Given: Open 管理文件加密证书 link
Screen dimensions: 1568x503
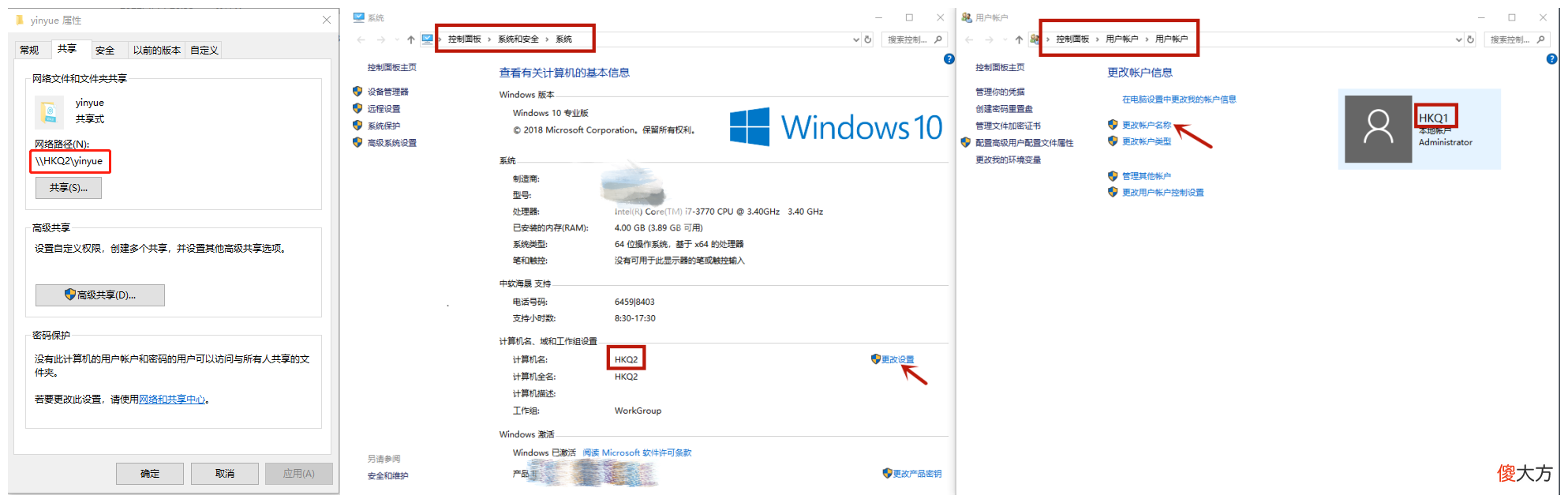Looking at the screenshot, I should pyautogui.click(x=1008, y=126).
